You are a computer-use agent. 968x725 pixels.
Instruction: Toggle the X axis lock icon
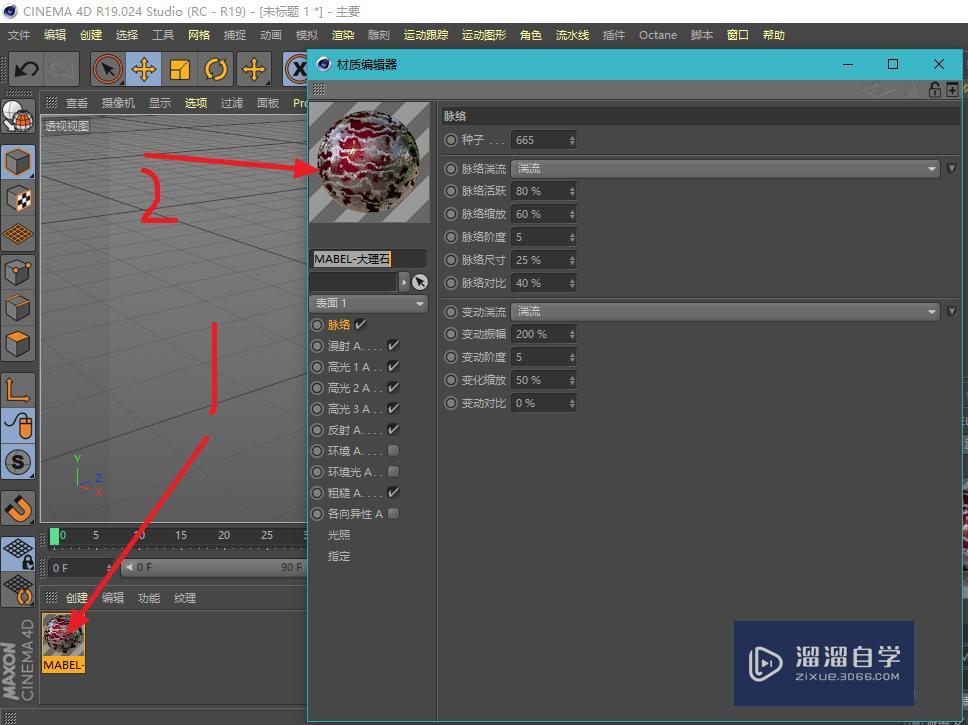pyautogui.click(x=296, y=69)
